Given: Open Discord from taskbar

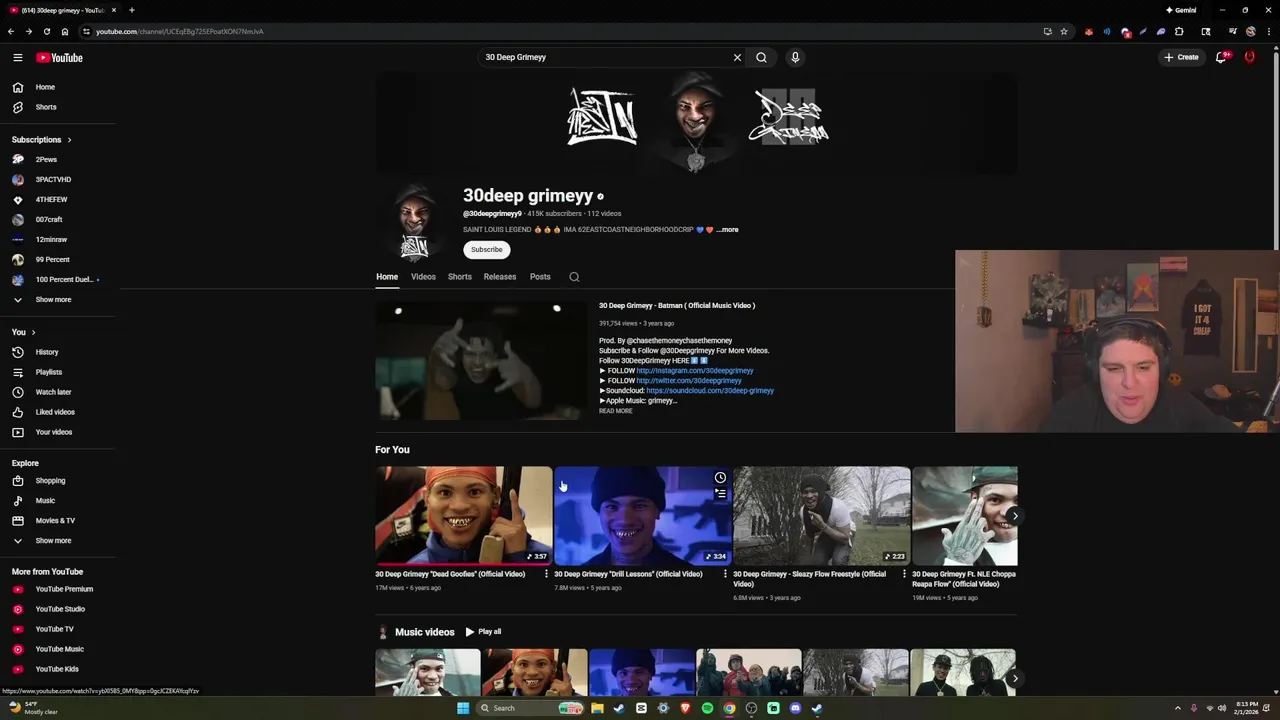Looking at the screenshot, I should coord(795,708).
